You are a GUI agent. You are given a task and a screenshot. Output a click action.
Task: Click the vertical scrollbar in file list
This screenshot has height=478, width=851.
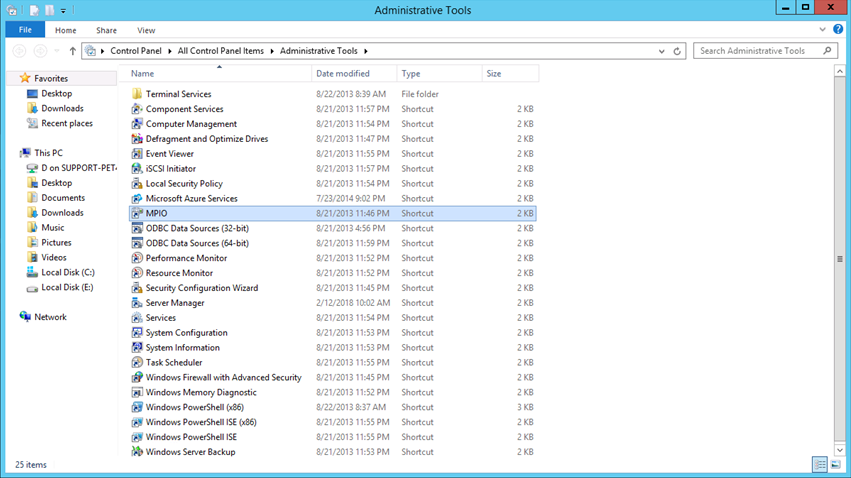[x=839, y=258]
